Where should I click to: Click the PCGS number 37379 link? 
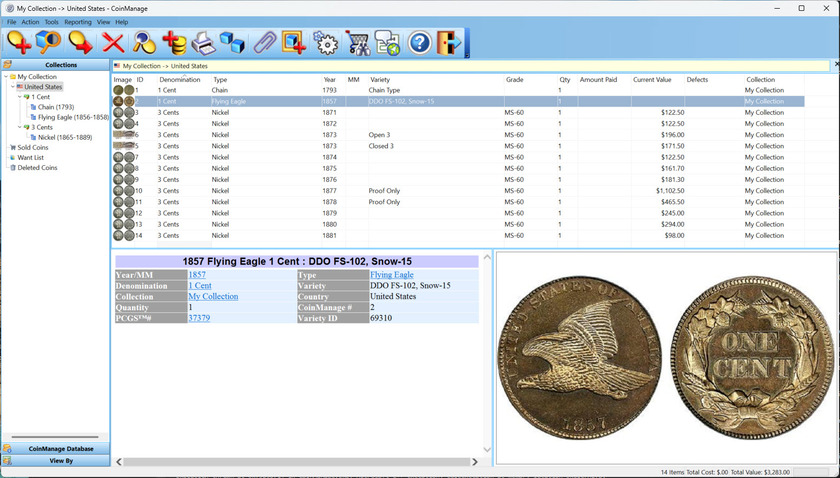(201, 318)
